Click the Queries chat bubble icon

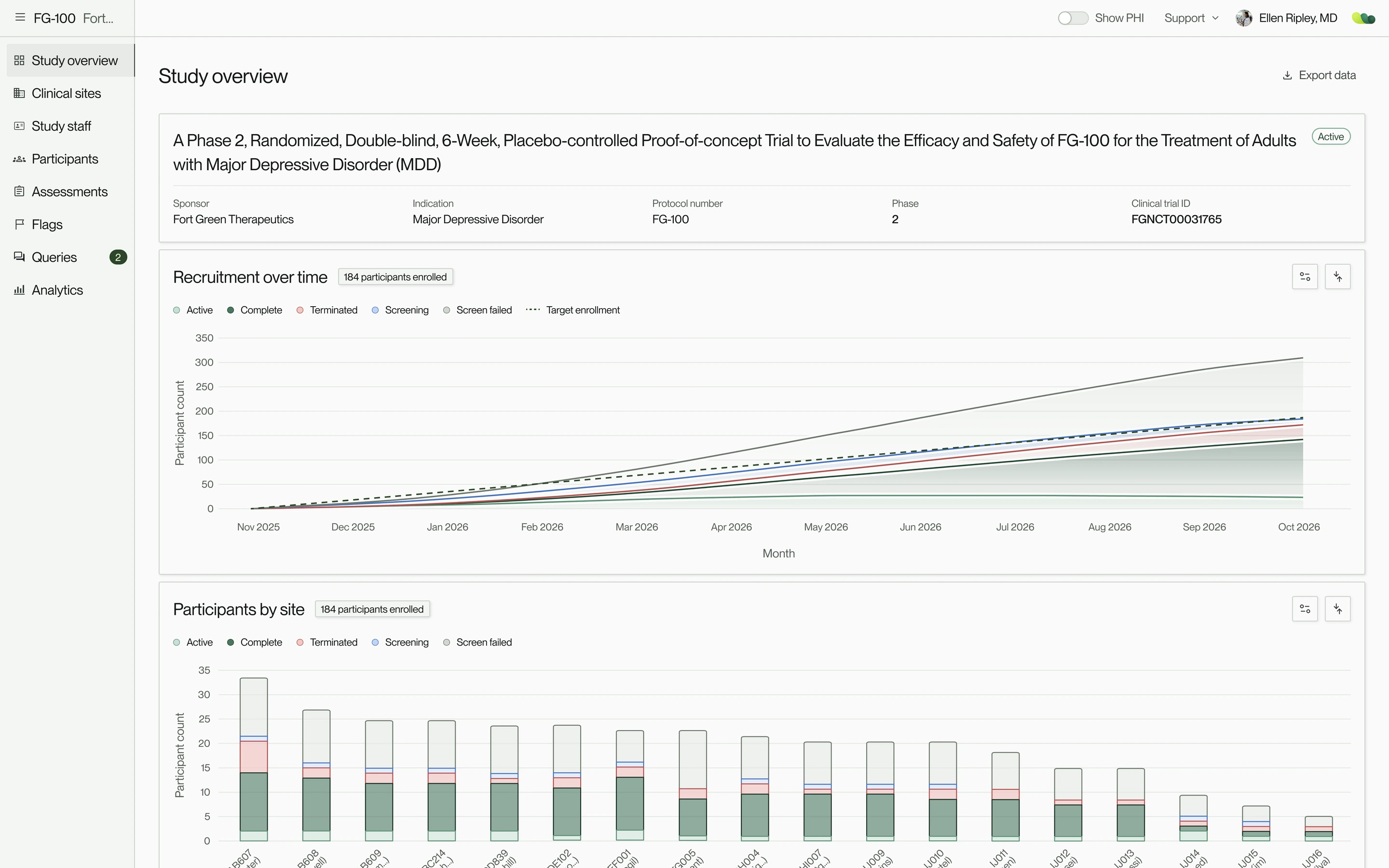pyautogui.click(x=19, y=257)
